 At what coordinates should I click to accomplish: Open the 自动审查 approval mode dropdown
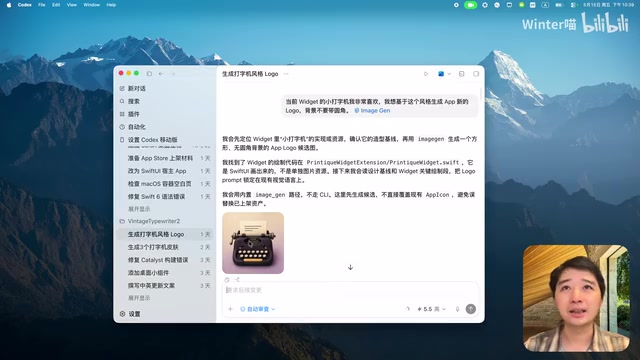coord(258,309)
